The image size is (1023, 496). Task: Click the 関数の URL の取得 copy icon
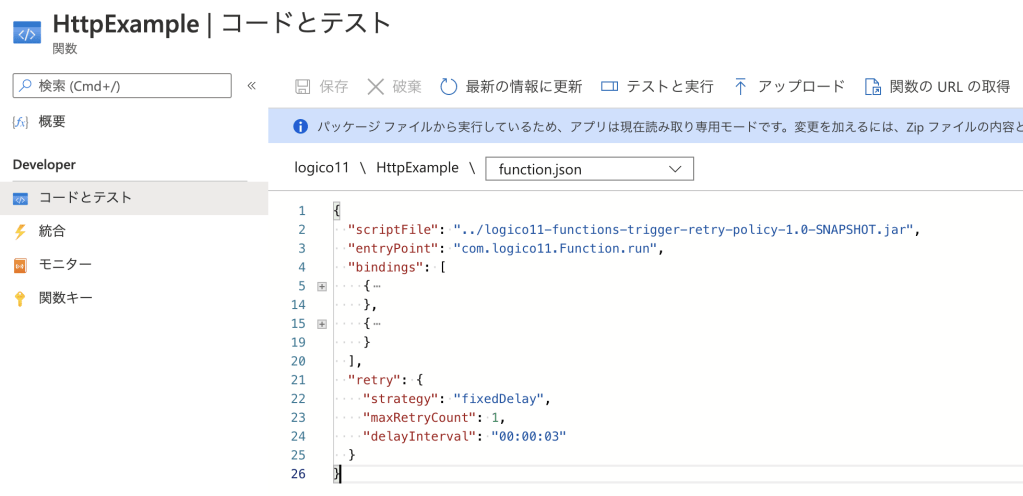click(x=873, y=87)
